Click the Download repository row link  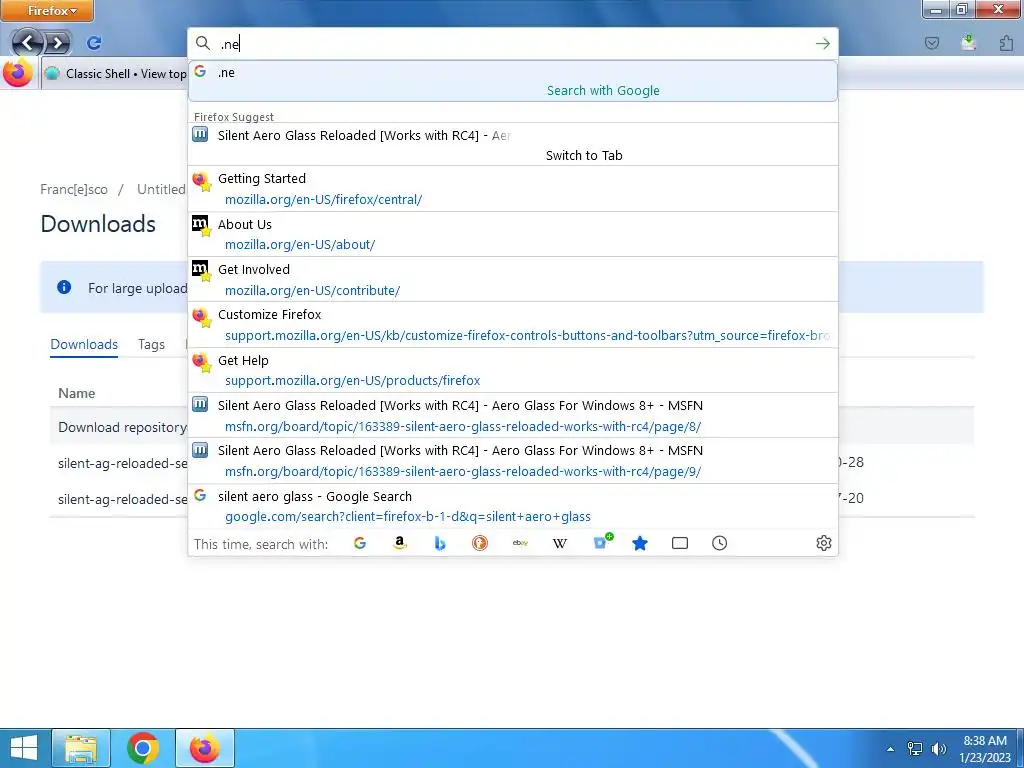tap(122, 427)
